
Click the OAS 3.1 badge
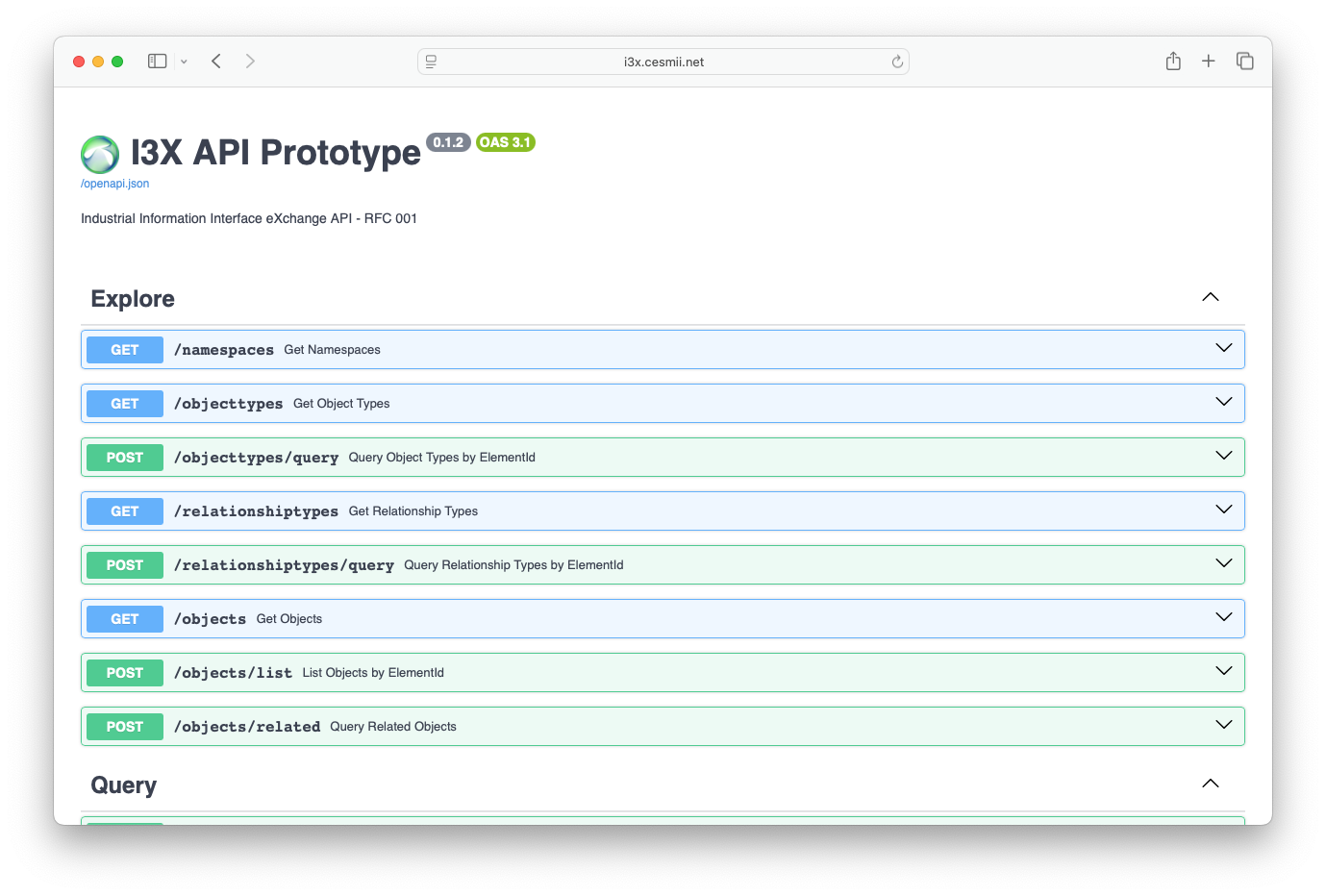pos(506,142)
